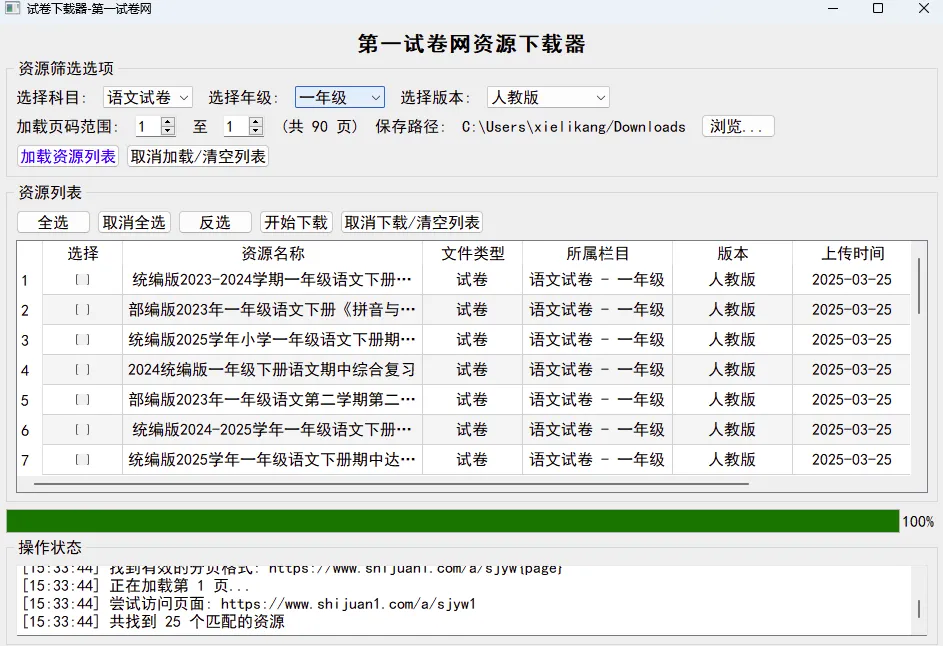Sort by the 上传时间 column header

coord(852,253)
